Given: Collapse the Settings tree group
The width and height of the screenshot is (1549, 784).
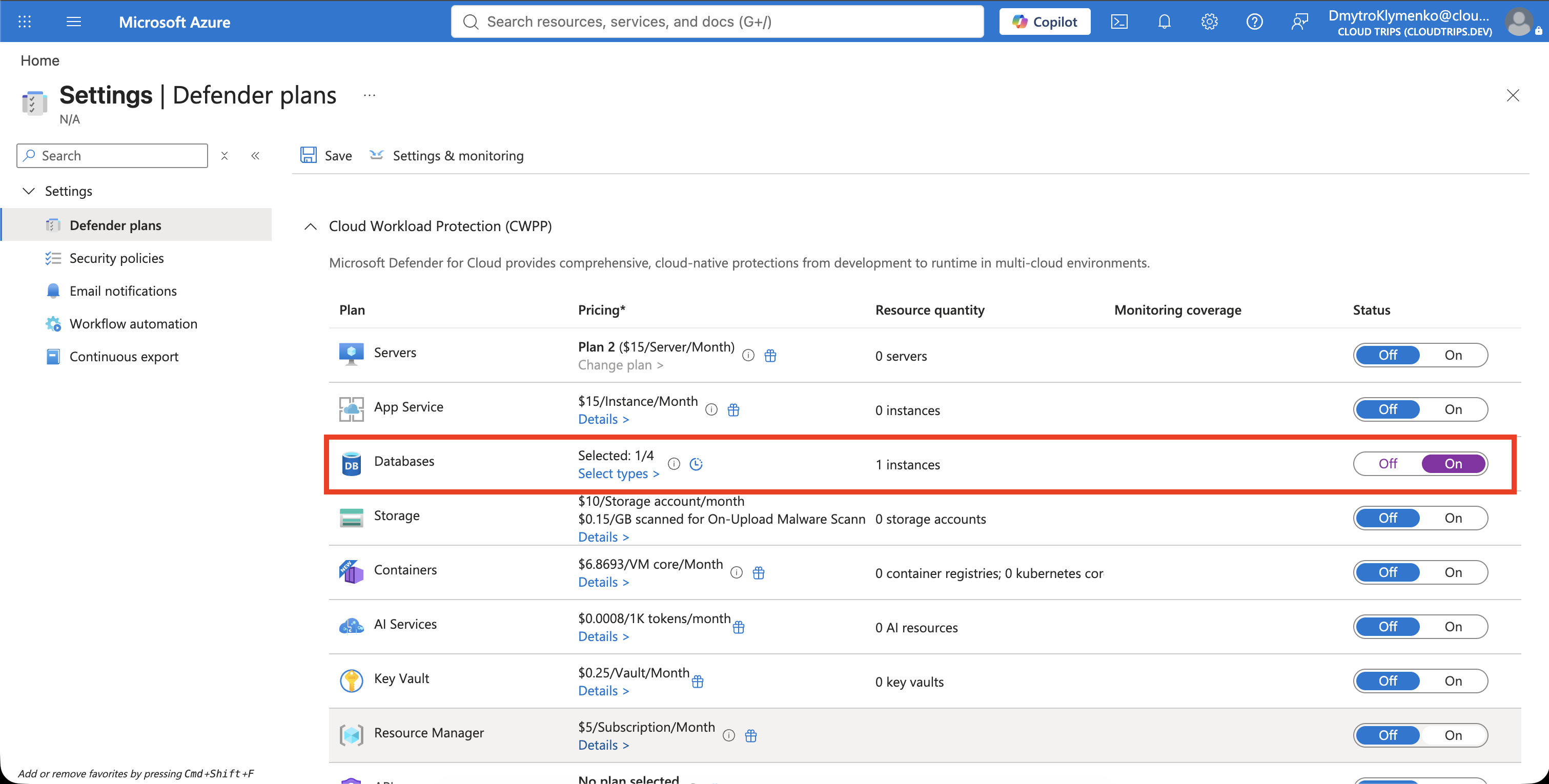Looking at the screenshot, I should pyautogui.click(x=28, y=191).
